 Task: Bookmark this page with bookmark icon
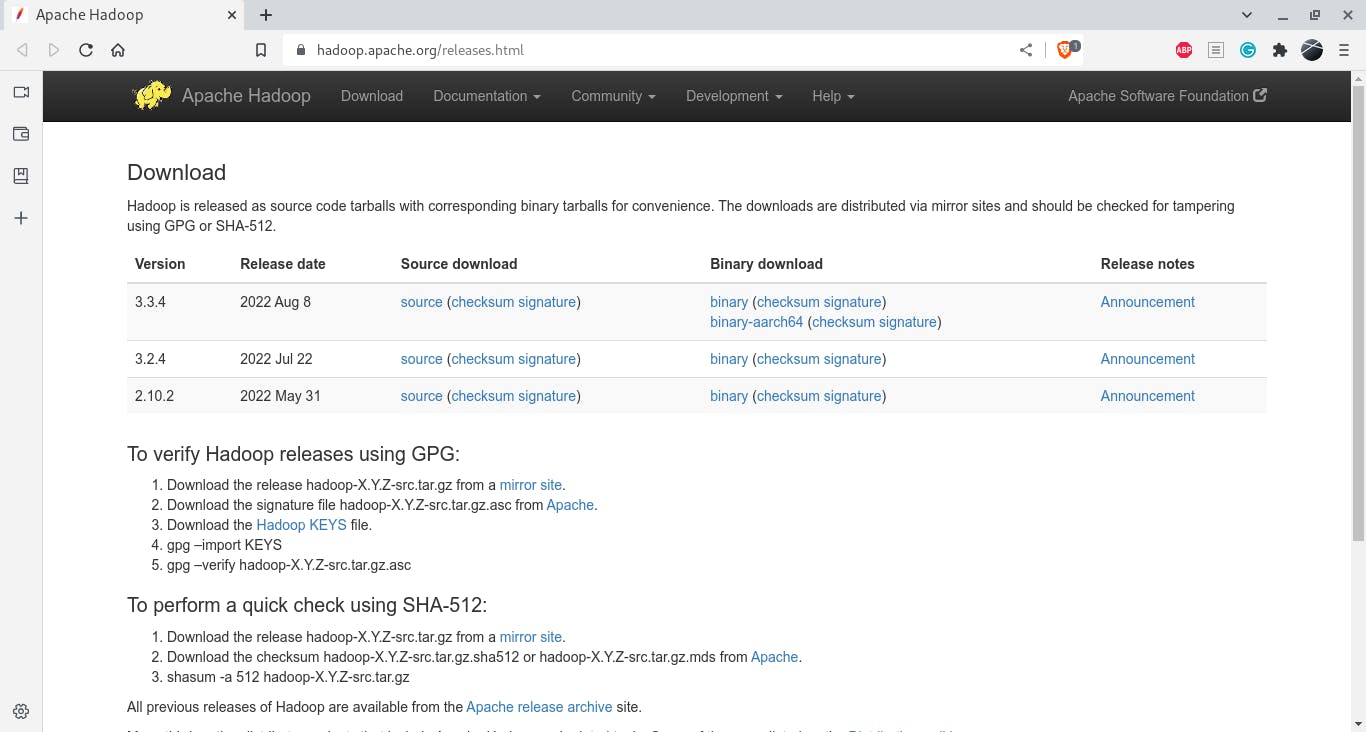[x=261, y=50]
